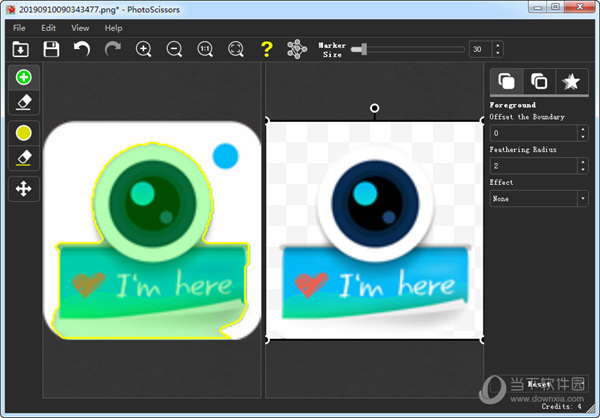Image resolution: width=600 pixels, height=418 pixels.
Task: Open help via the yellow question mark
Action: pyautogui.click(x=267, y=49)
